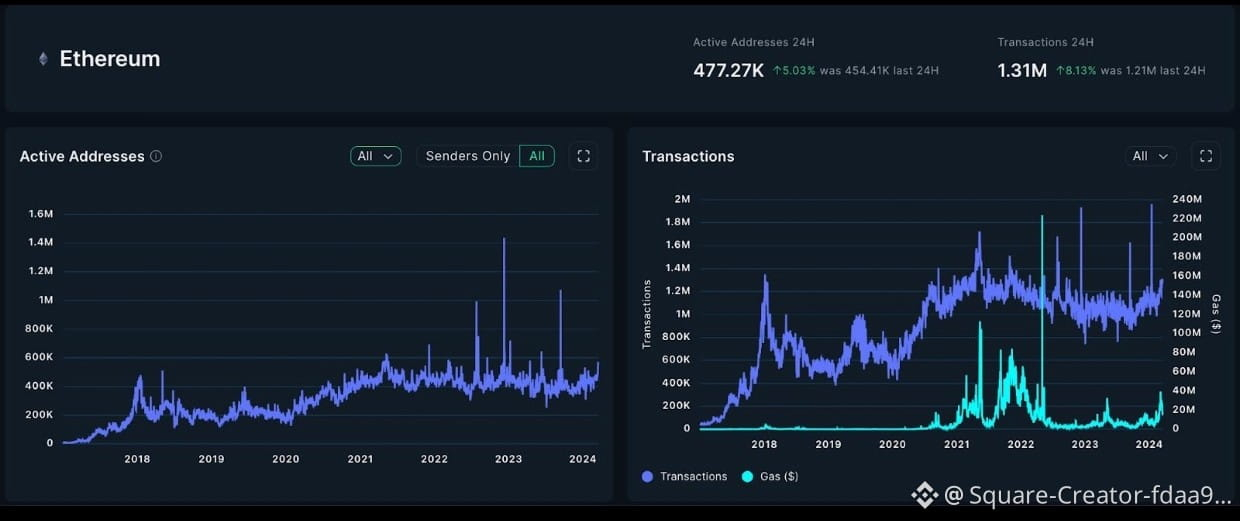Click the purple Transactions legend dot
Viewport: 1240px width, 521px height.
(648, 476)
